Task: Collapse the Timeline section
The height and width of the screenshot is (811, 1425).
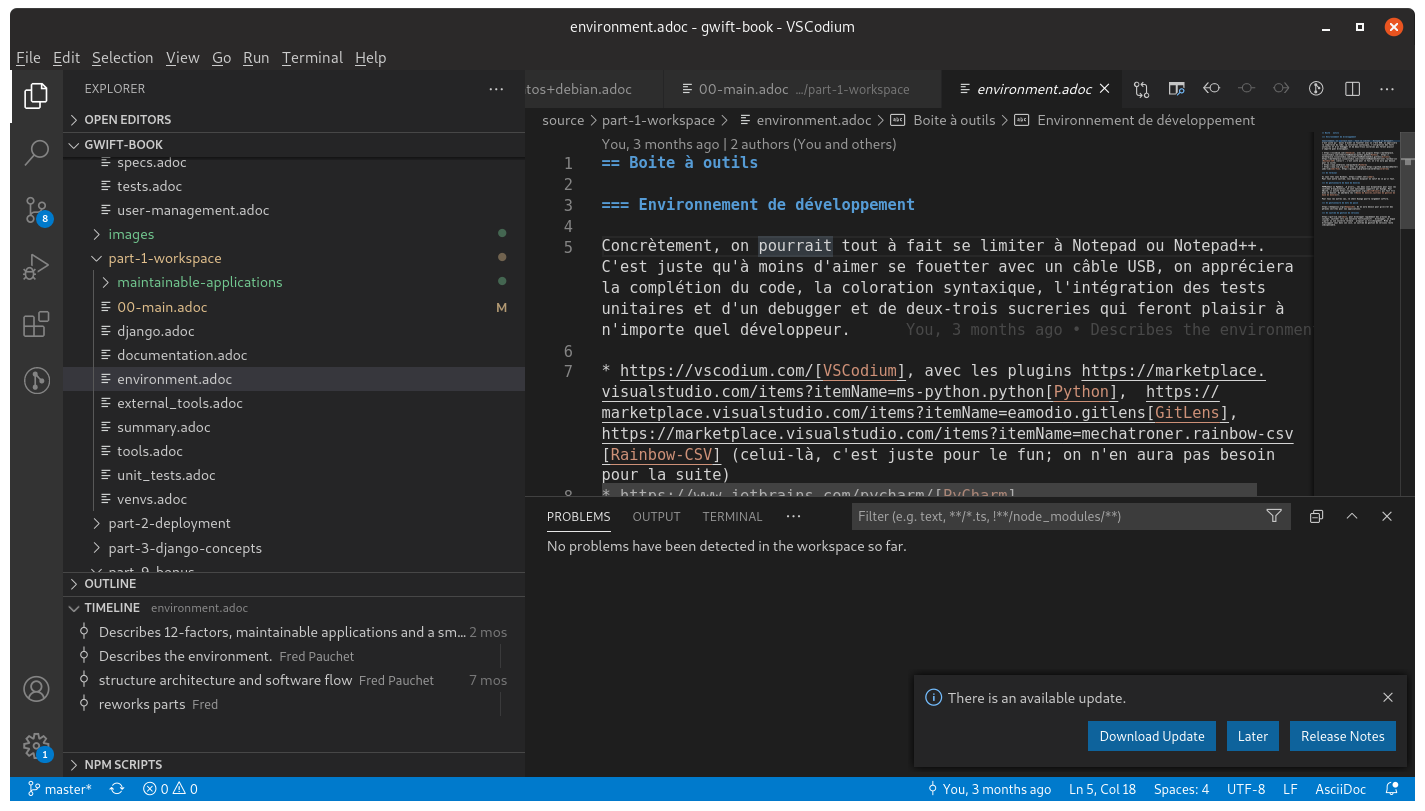Action: click(x=112, y=608)
